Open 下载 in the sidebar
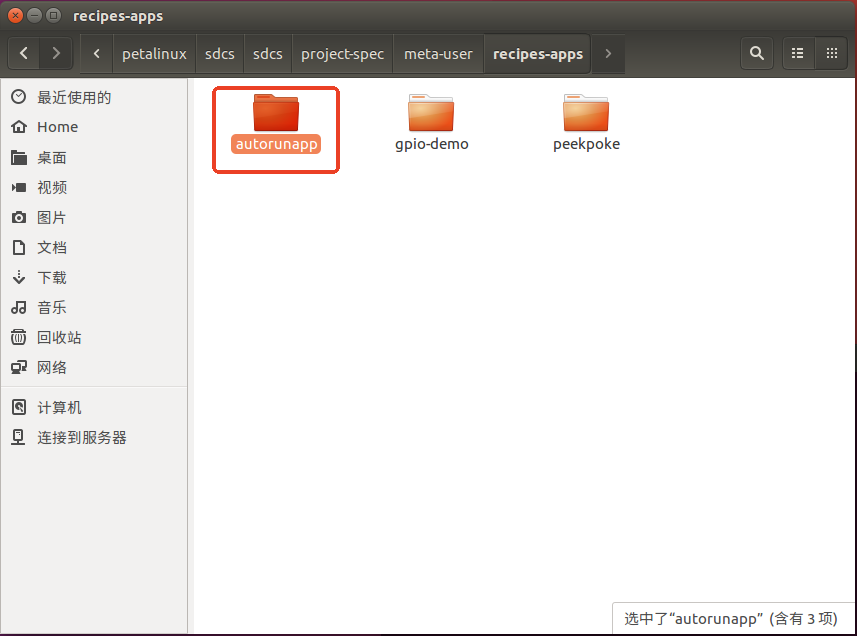857x636 pixels. click(94, 278)
